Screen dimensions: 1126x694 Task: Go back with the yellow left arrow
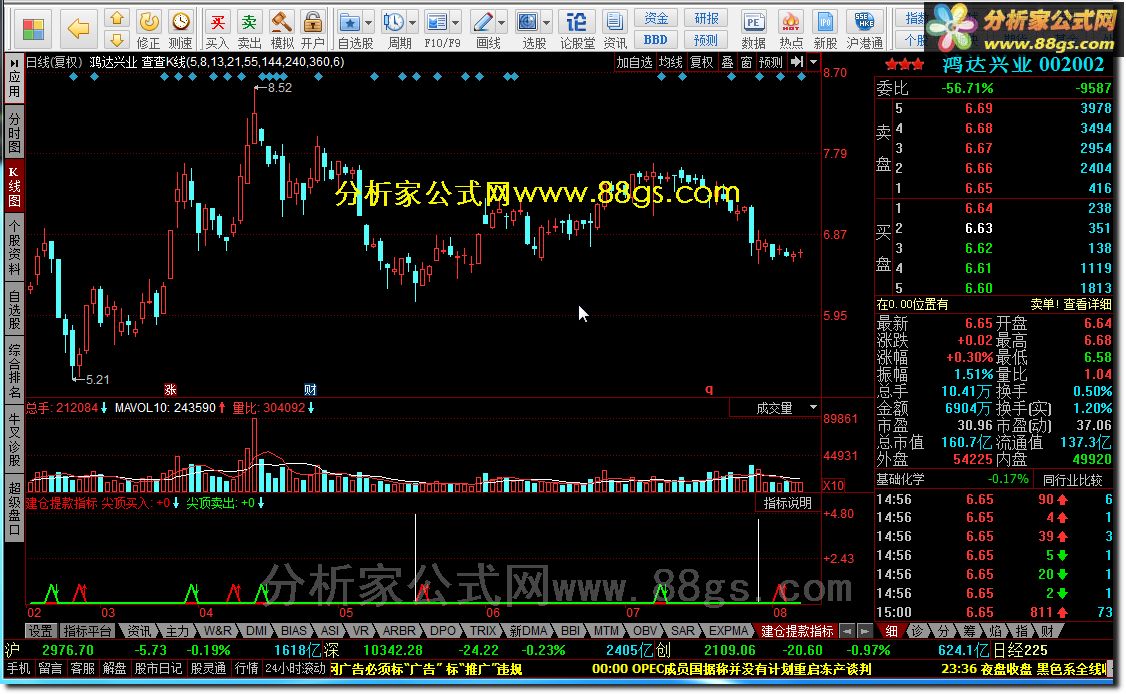click(x=78, y=29)
